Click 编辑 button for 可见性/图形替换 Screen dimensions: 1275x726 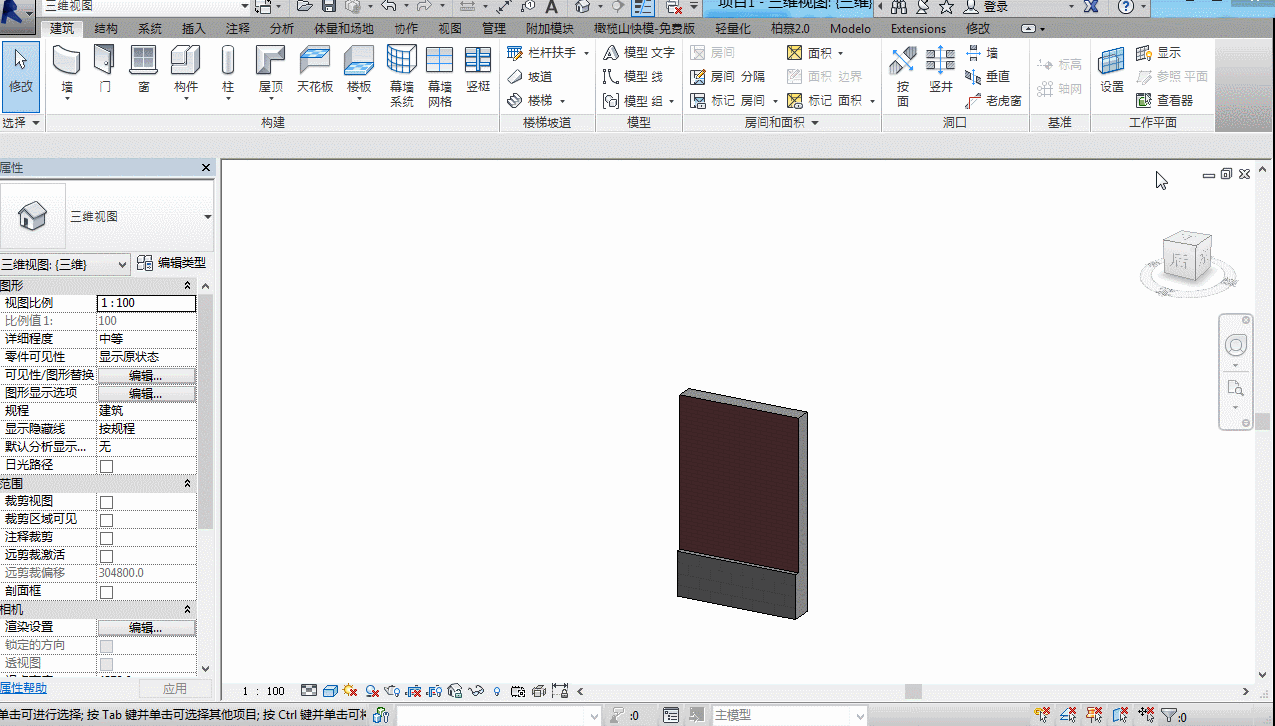point(146,376)
